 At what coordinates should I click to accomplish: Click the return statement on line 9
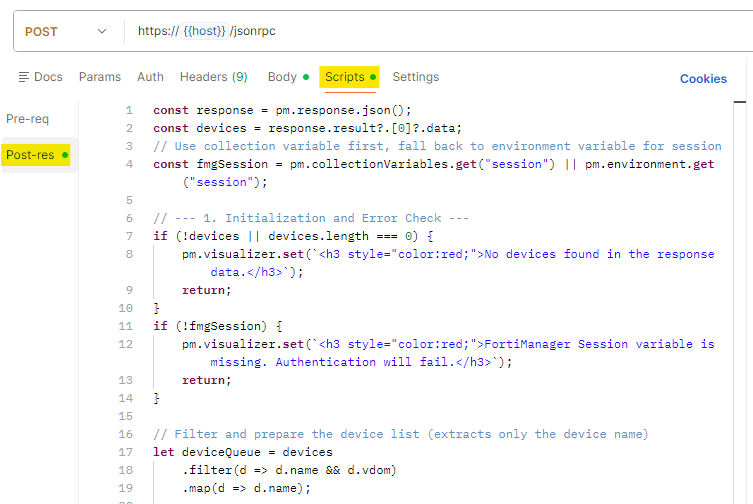[x=206, y=290]
